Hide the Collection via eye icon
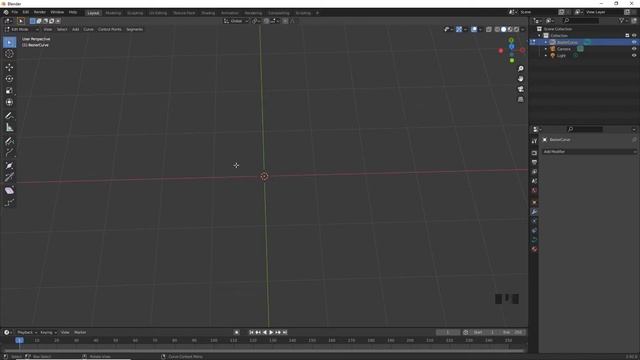The width and height of the screenshot is (640, 360). pyautogui.click(x=634, y=36)
